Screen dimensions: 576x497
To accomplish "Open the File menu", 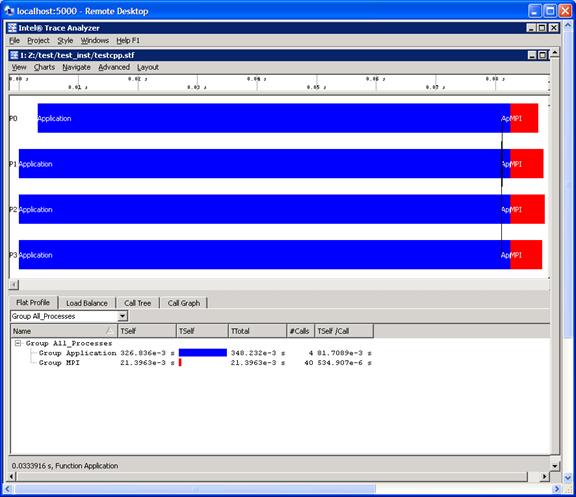I will pos(14,40).
